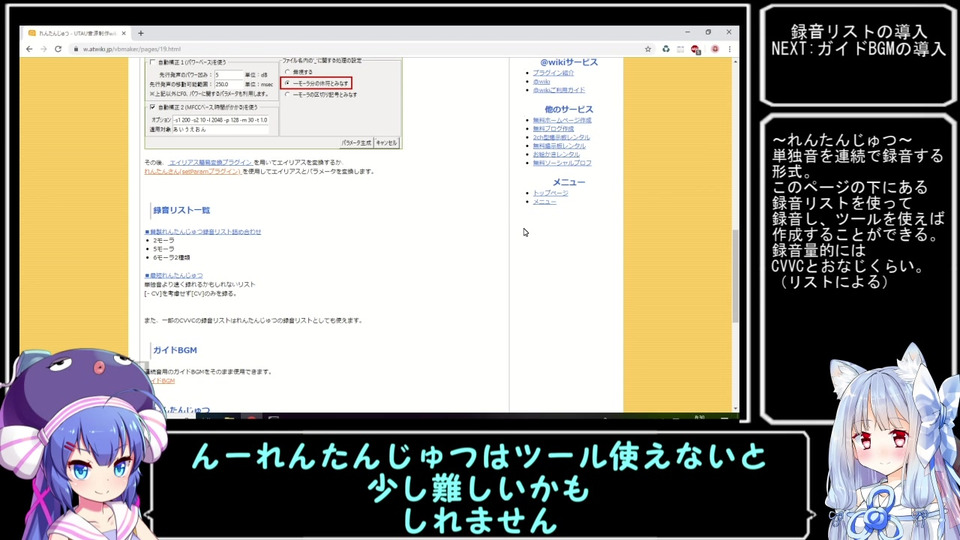This screenshot has width=960, height=540.
Task: Click the キャンセル button
Action: point(386,143)
